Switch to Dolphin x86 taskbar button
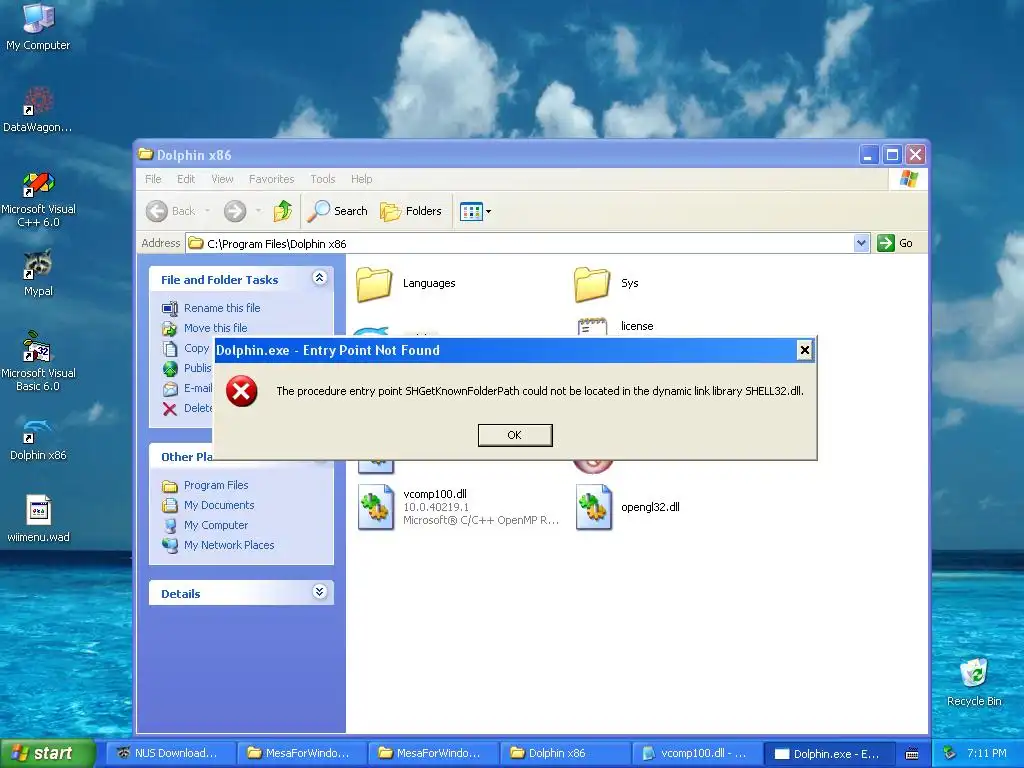The height and width of the screenshot is (768, 1024). pos(566,753)
